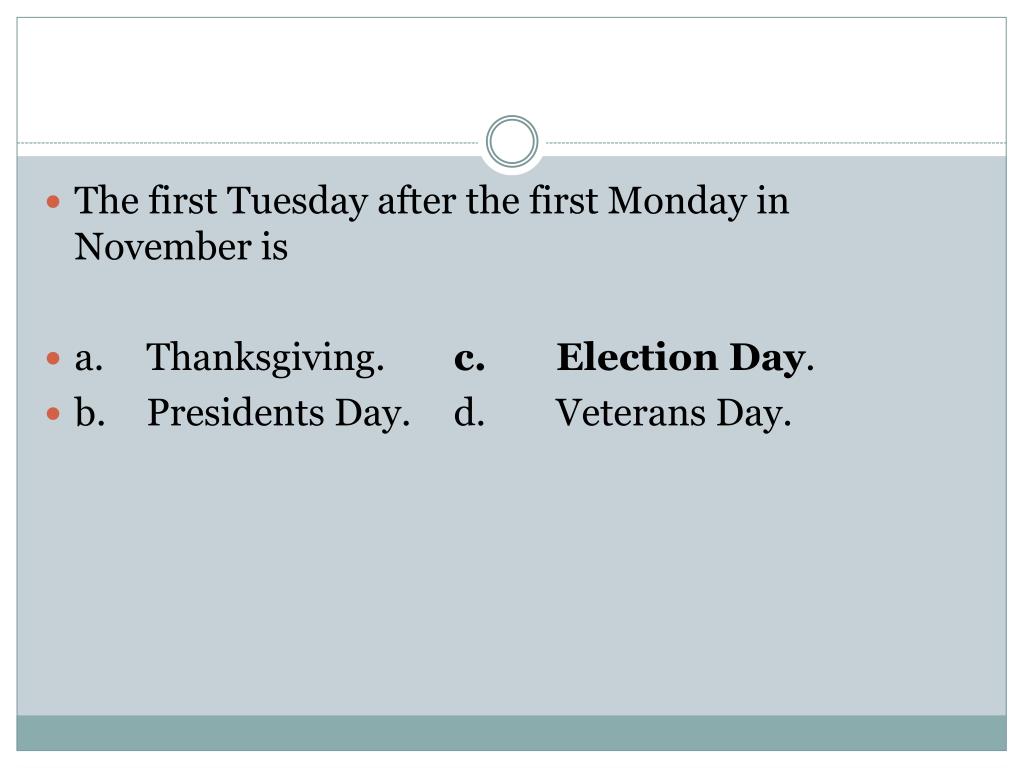The image size is (1024, 768).
Task: Select the answer text Thanksgiving.
Action: pyautogui.click(x=265, y=359)
